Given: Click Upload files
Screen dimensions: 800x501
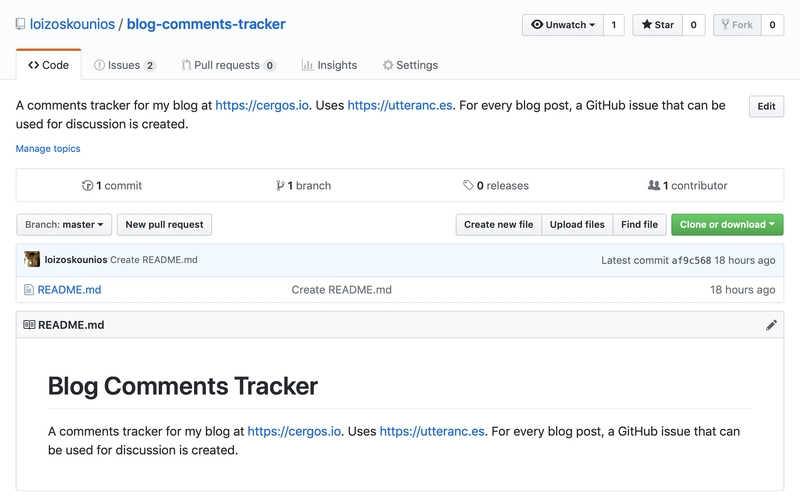Looking at the screenshot, I should (577, 224).
